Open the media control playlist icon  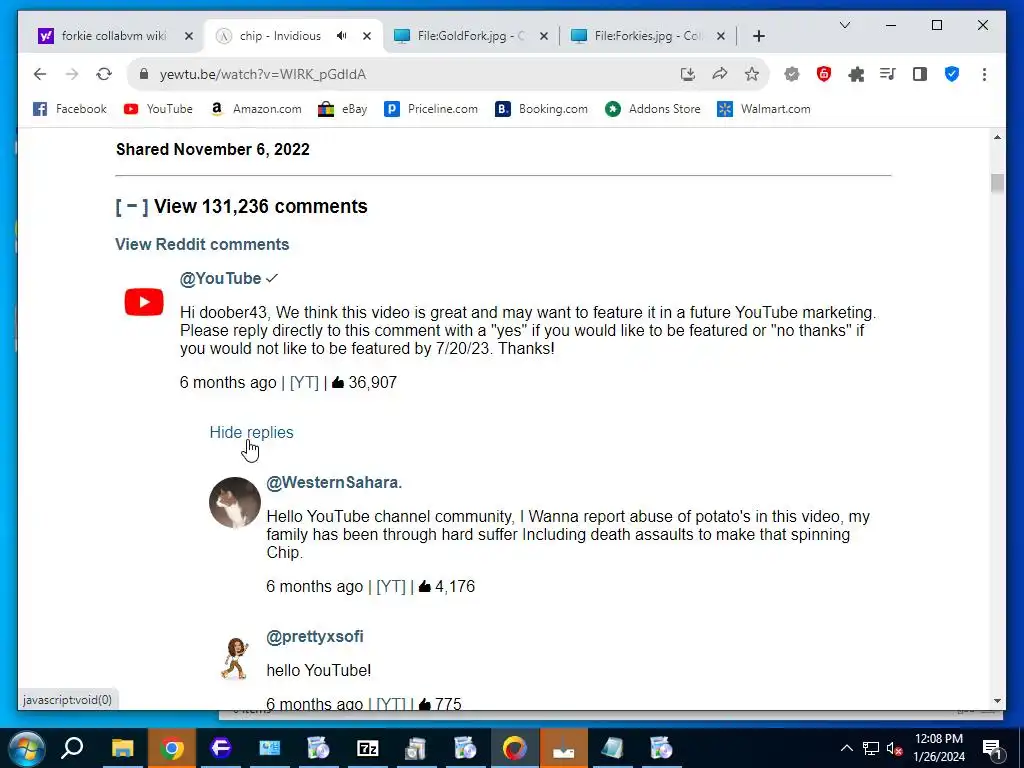888,74
